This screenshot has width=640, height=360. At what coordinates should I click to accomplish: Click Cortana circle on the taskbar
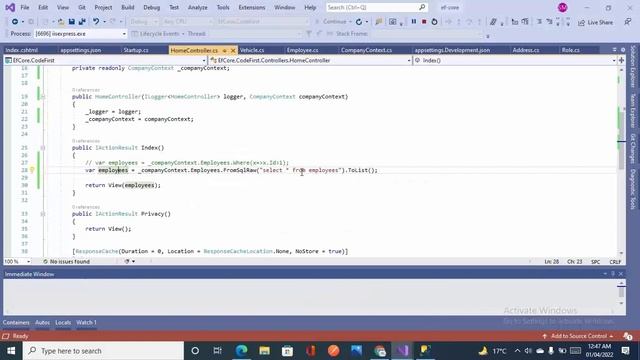[x=195, y=351]
